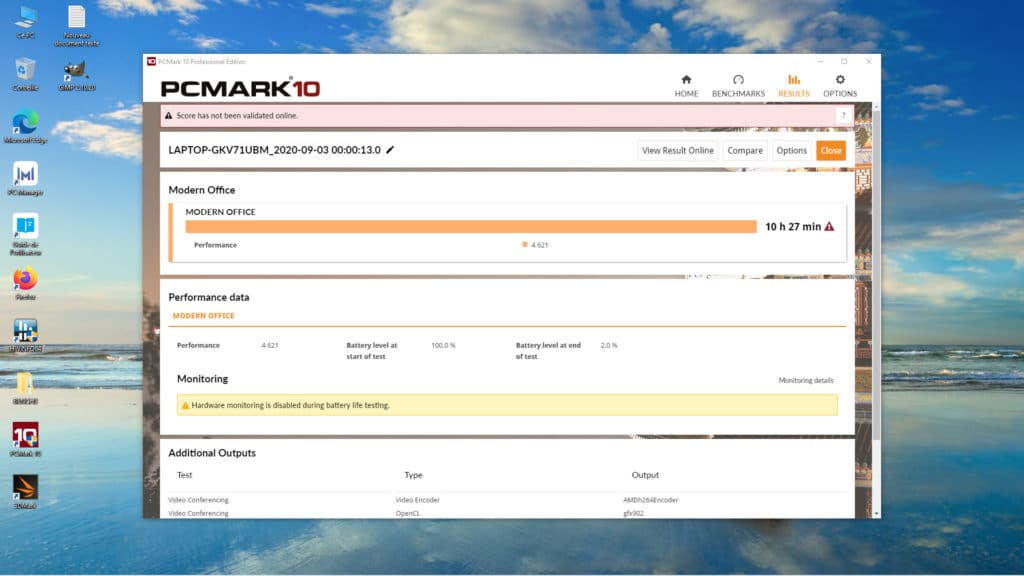The height and width of the screenshot is (576, 1024).
Task: Click OpenCL type cell
Action: click(x=408, y=513)
